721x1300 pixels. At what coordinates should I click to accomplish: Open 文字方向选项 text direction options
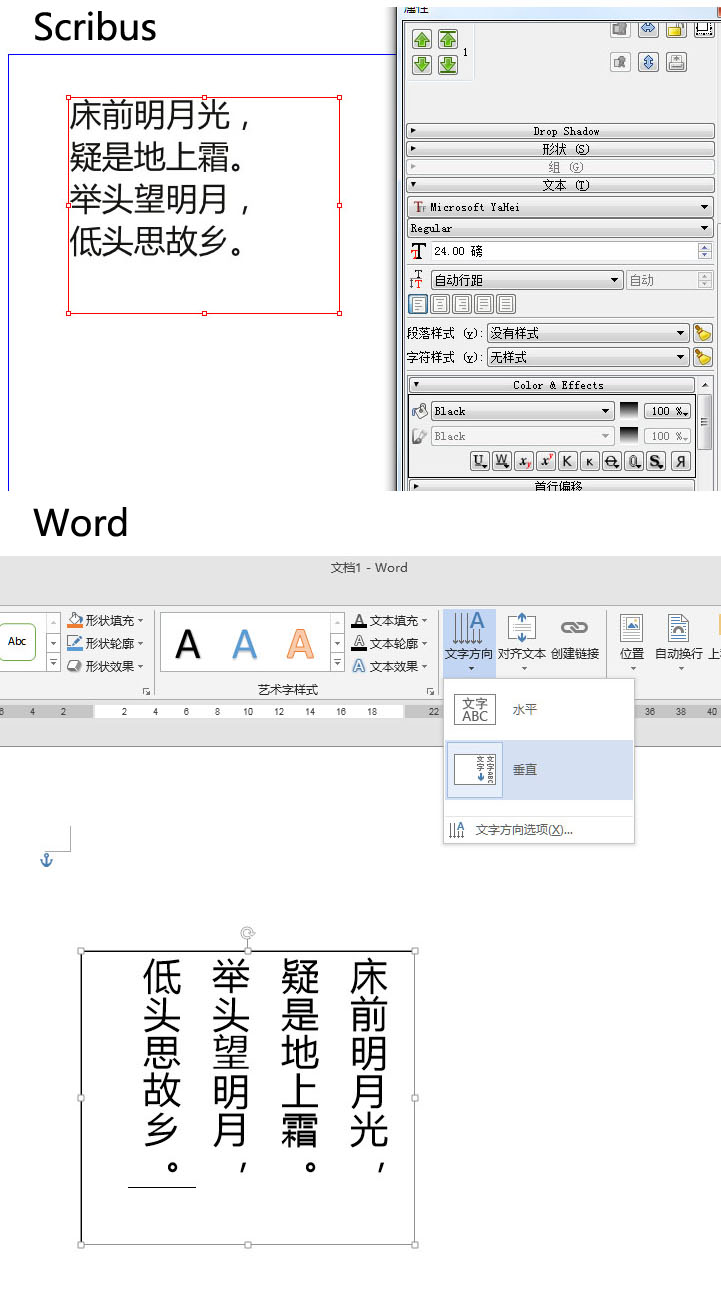(x=522, y=830)
